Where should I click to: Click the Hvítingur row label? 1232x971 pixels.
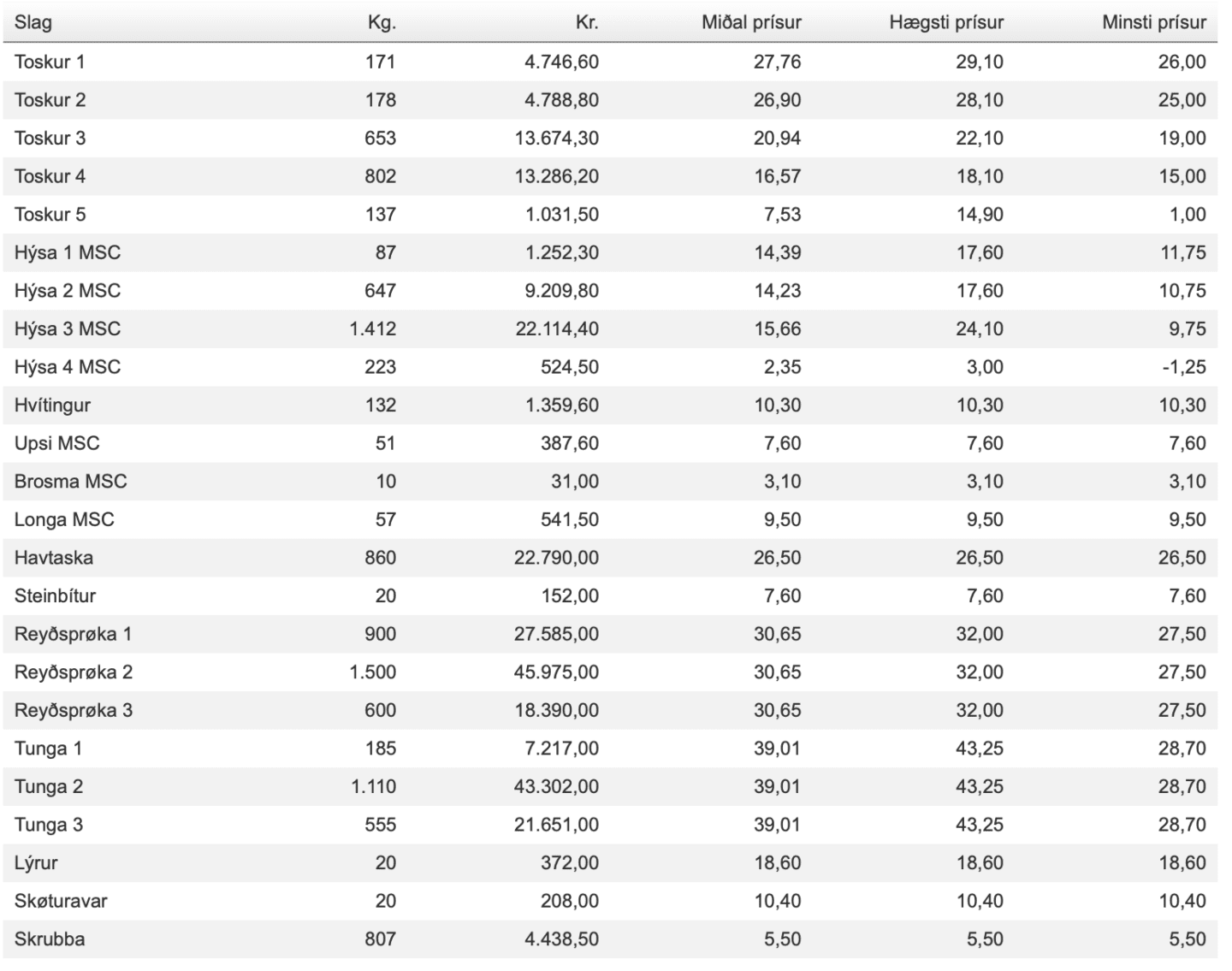coord(52,406)
